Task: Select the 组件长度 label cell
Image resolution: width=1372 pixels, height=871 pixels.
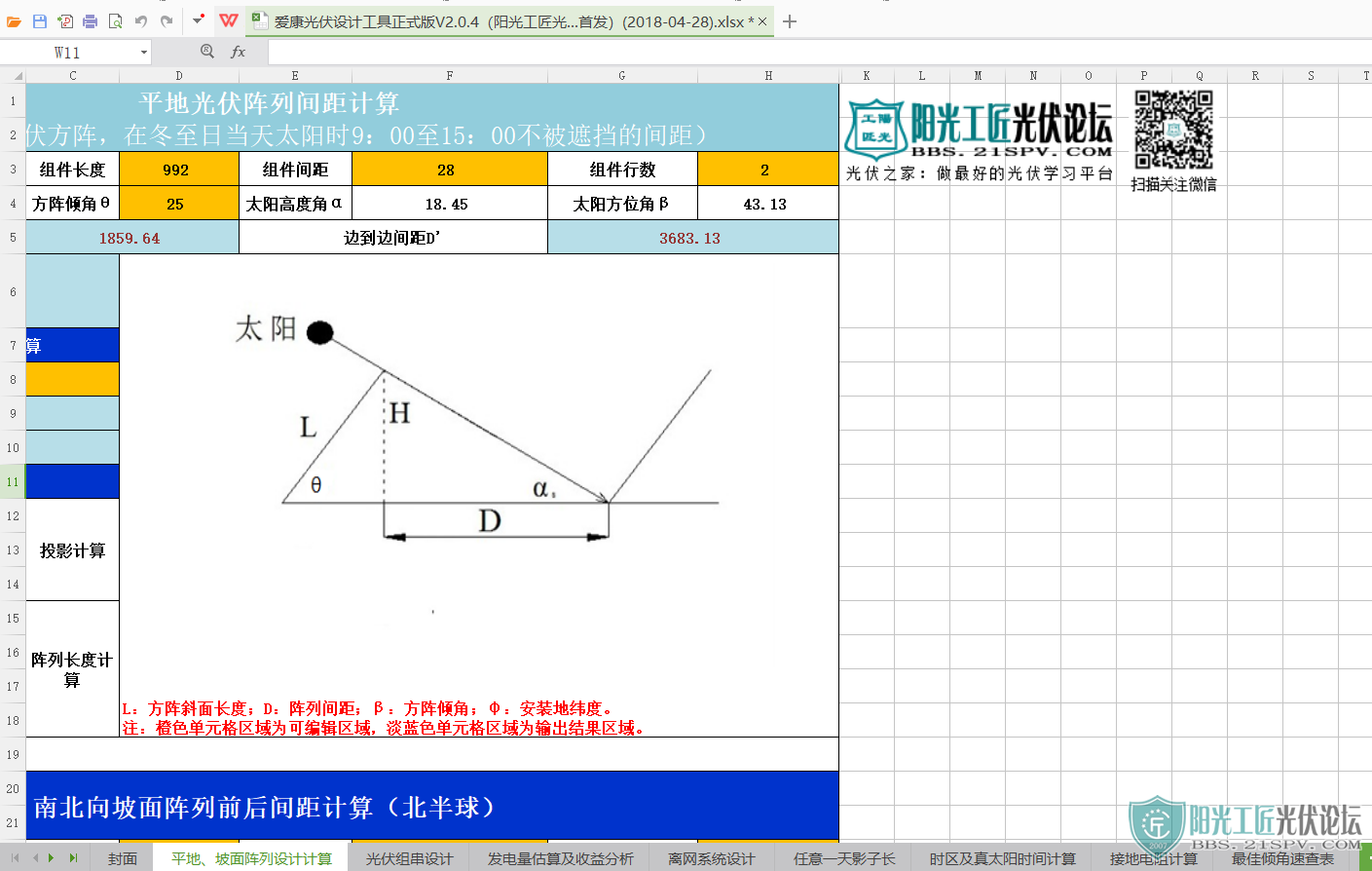Action: (x=72, y=170)
